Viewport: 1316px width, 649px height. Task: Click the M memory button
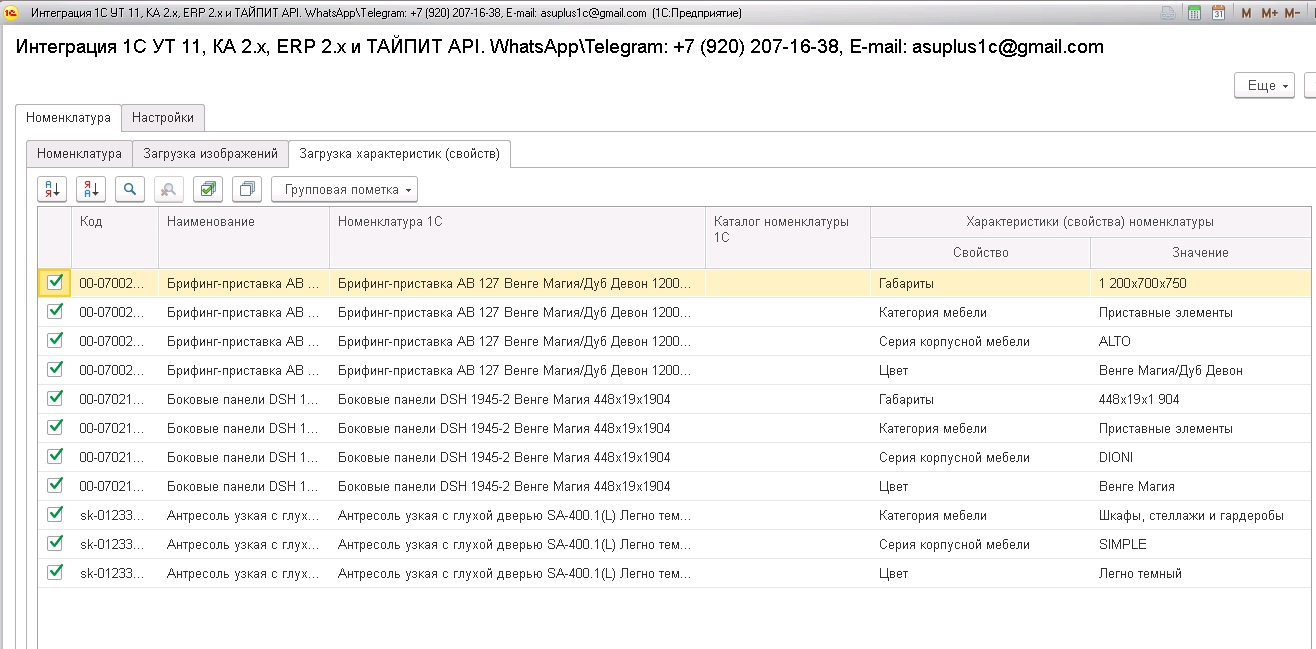pyautogui.click(x=1246, y=13)
